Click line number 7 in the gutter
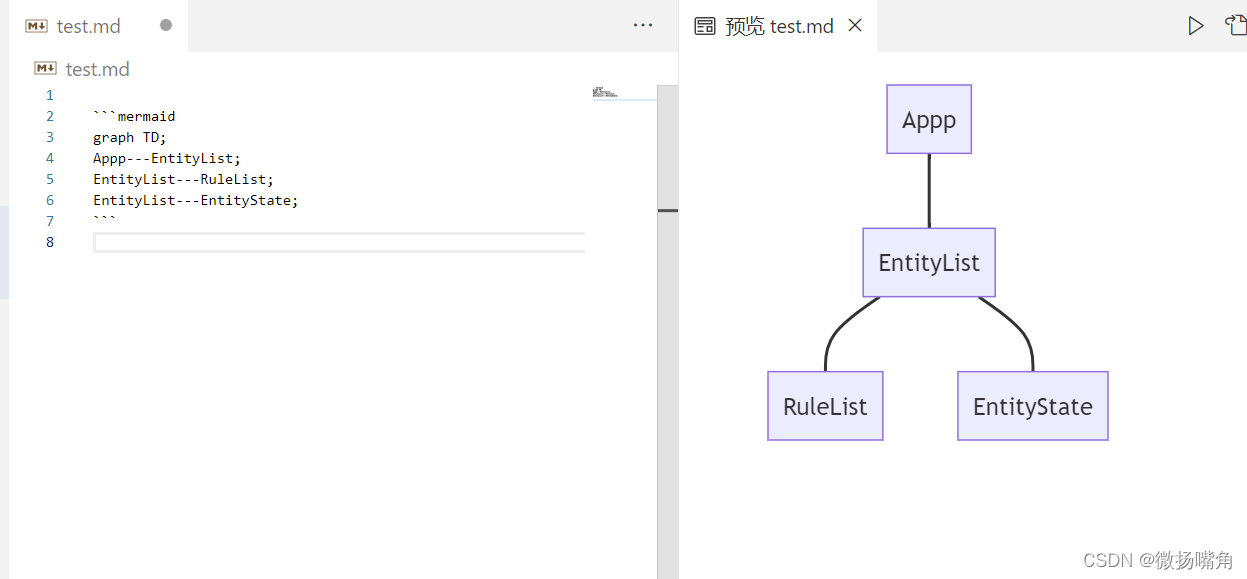Screen dimensions: 1247x579 (x=50, y=221)
